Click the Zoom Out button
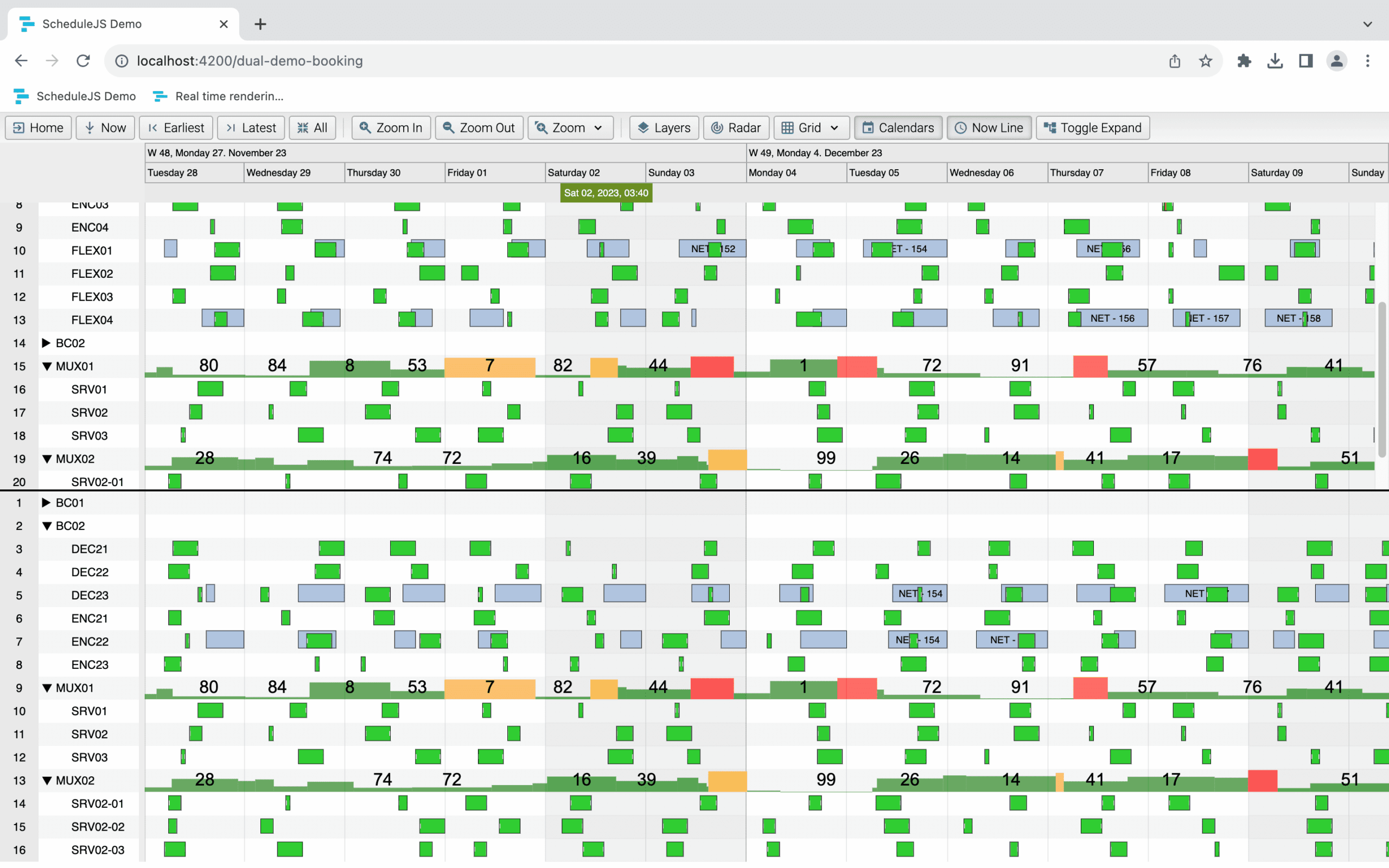 [479, 127]
